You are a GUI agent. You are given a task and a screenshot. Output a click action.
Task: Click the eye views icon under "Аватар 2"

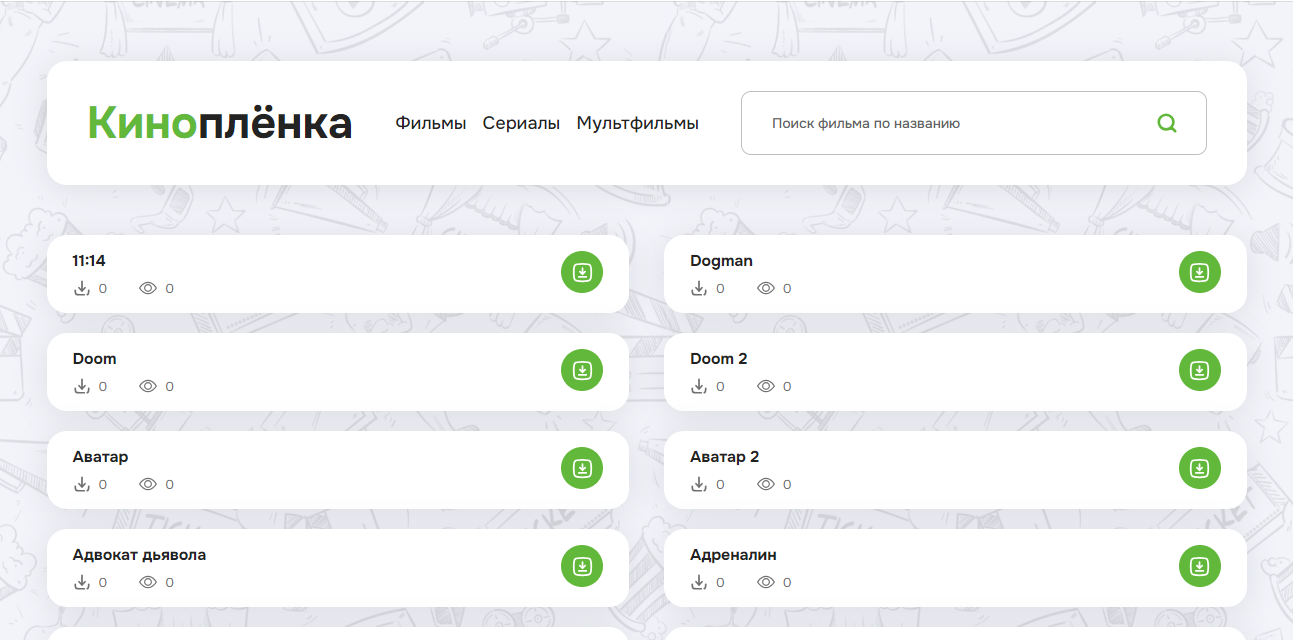pos(767,484)
